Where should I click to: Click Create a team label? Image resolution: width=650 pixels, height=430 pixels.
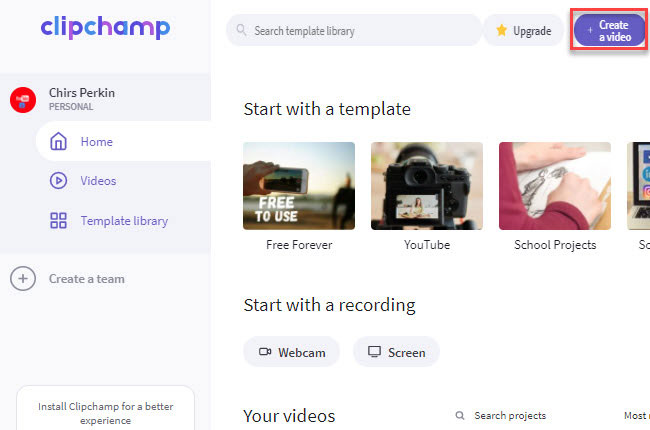coord(87,279)
